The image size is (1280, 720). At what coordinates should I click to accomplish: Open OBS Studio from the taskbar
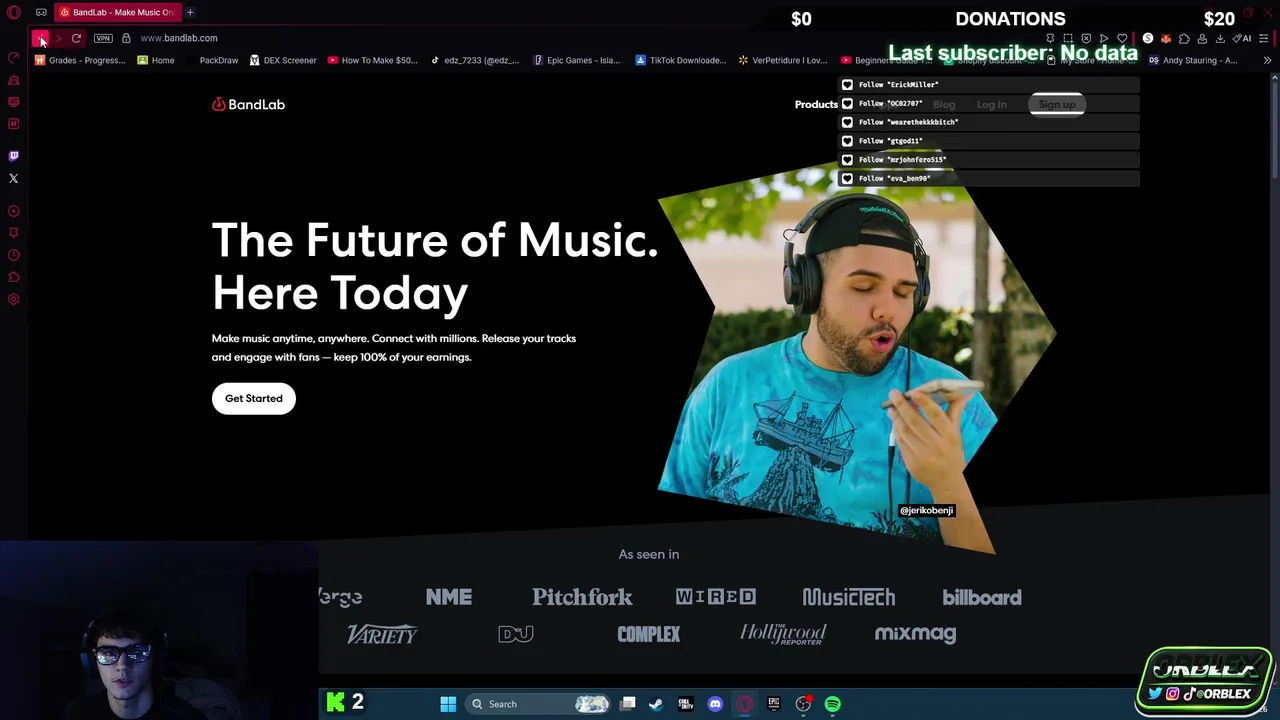coord(803,704)
